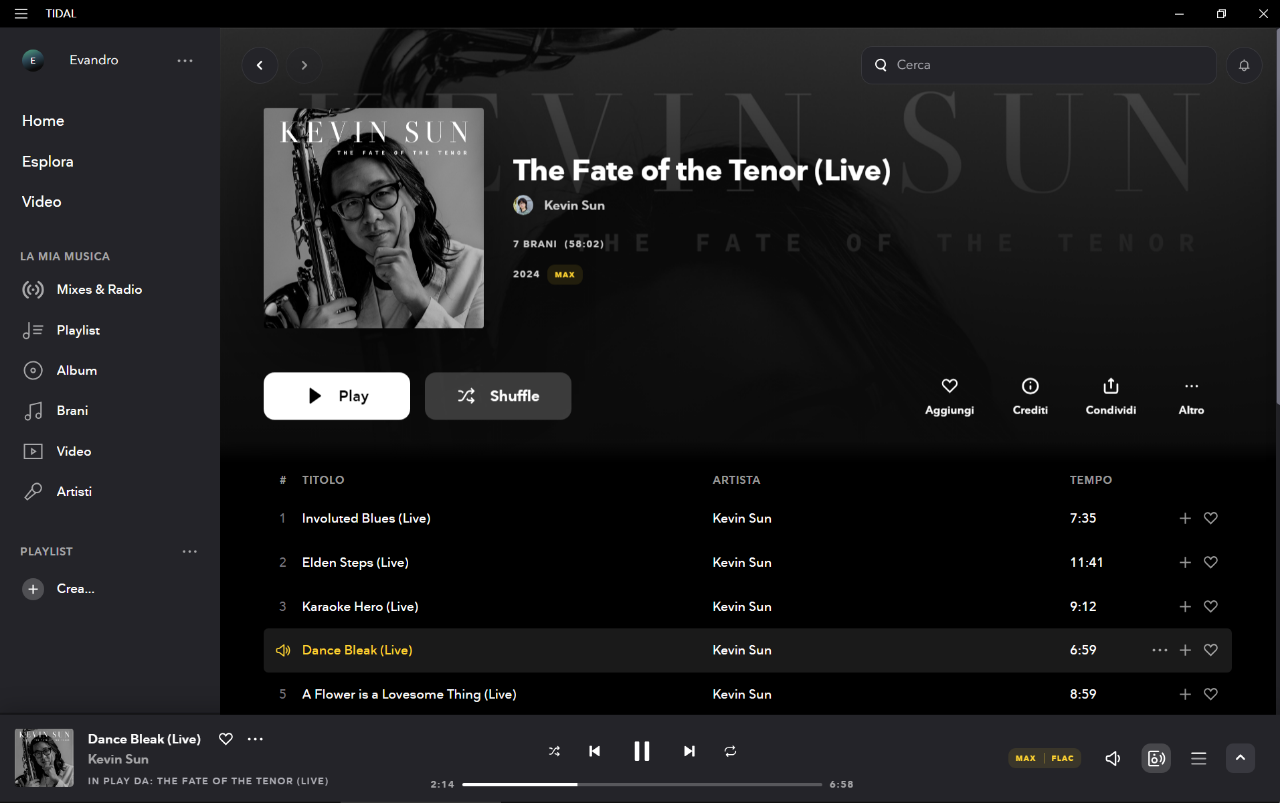Seek within the playback progress bar
This screenshot has height=803, width=1280.
tap(642, 784)
